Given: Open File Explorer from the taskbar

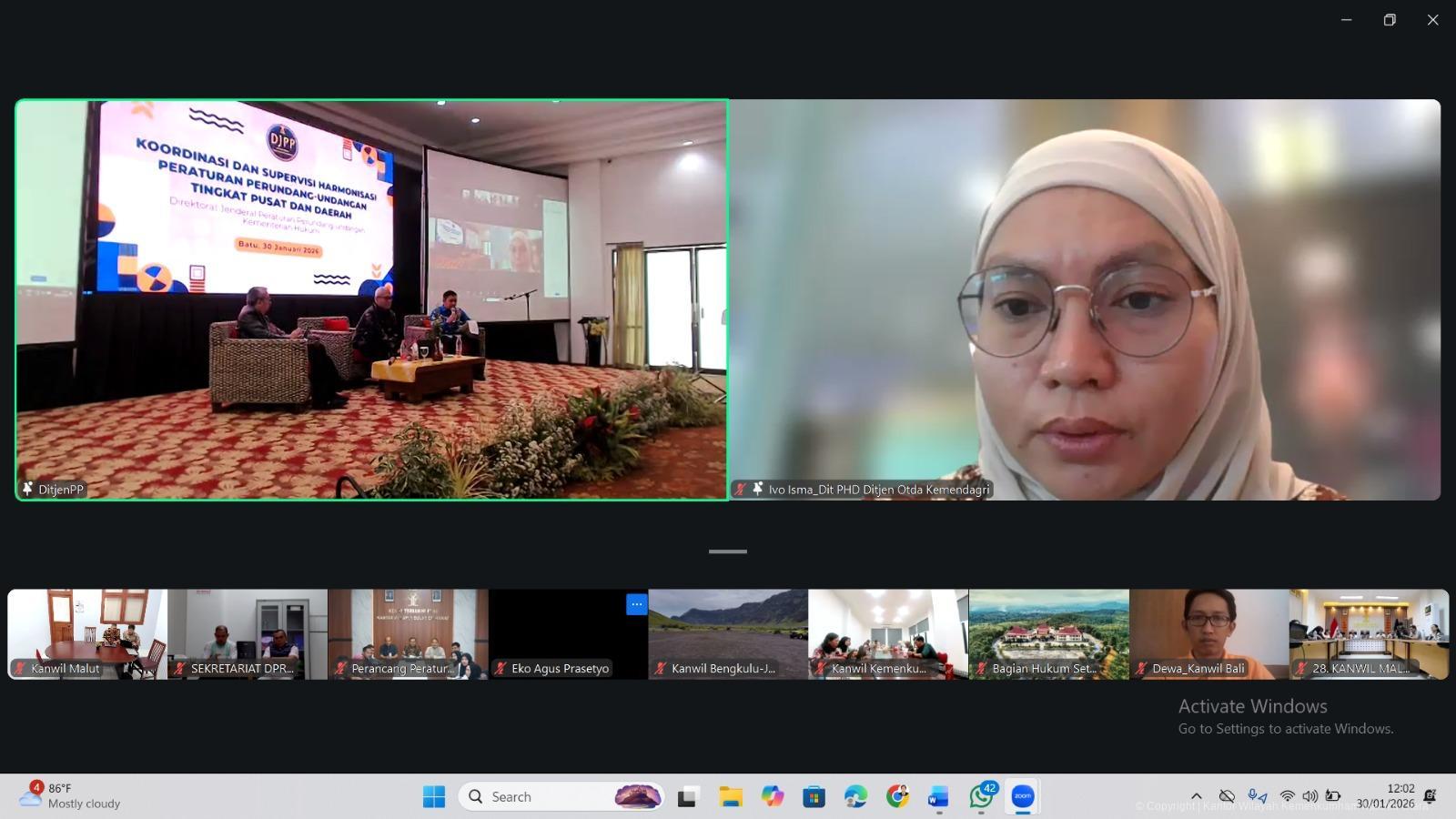Looking at the screenshot, I should click(x=731, y=797).
